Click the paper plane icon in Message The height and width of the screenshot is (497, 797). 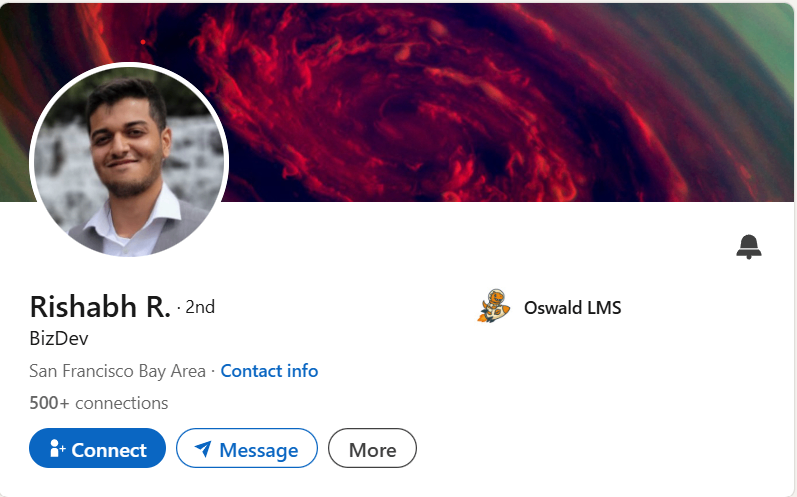click(203, 449)
